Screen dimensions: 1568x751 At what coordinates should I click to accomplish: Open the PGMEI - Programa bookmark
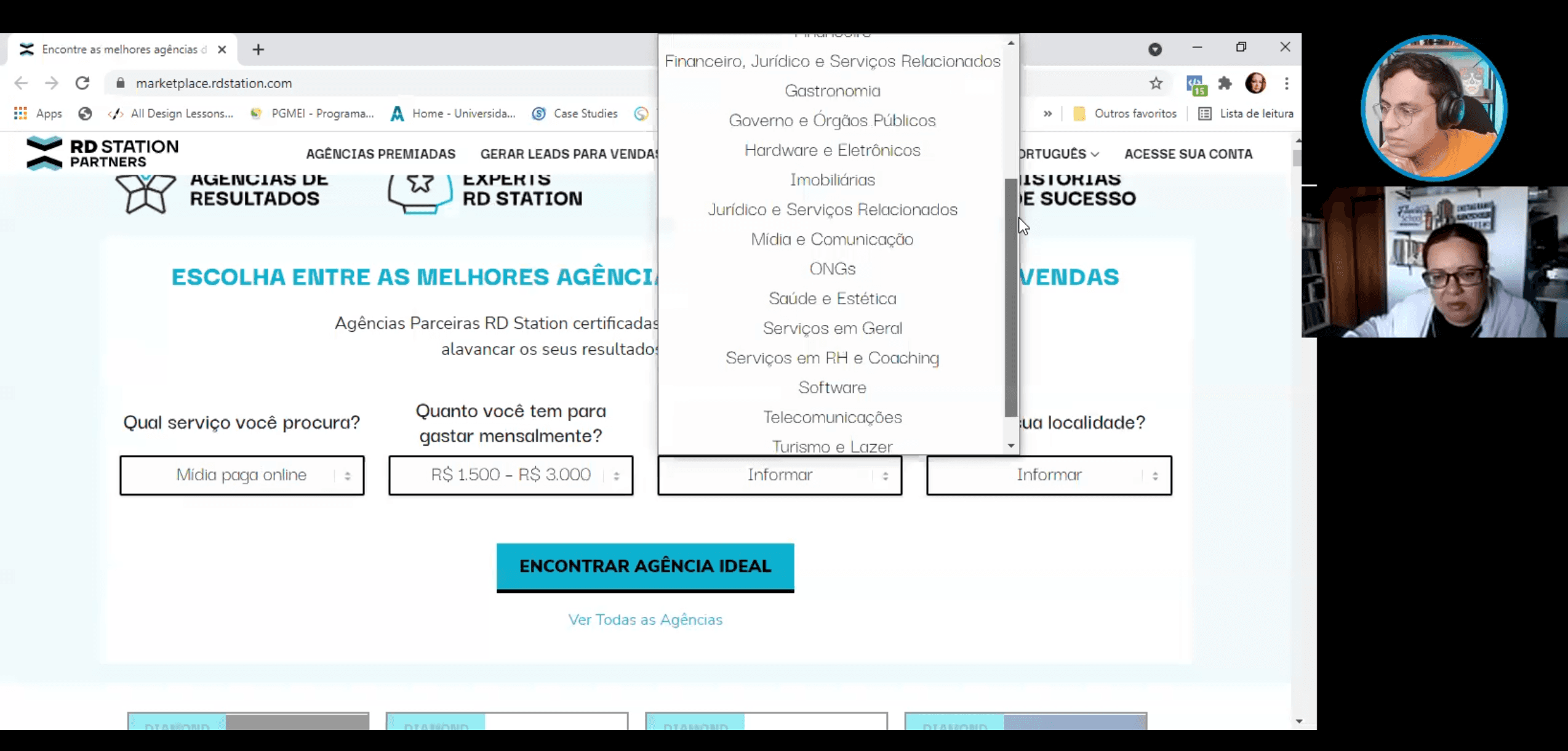[313, 113]
